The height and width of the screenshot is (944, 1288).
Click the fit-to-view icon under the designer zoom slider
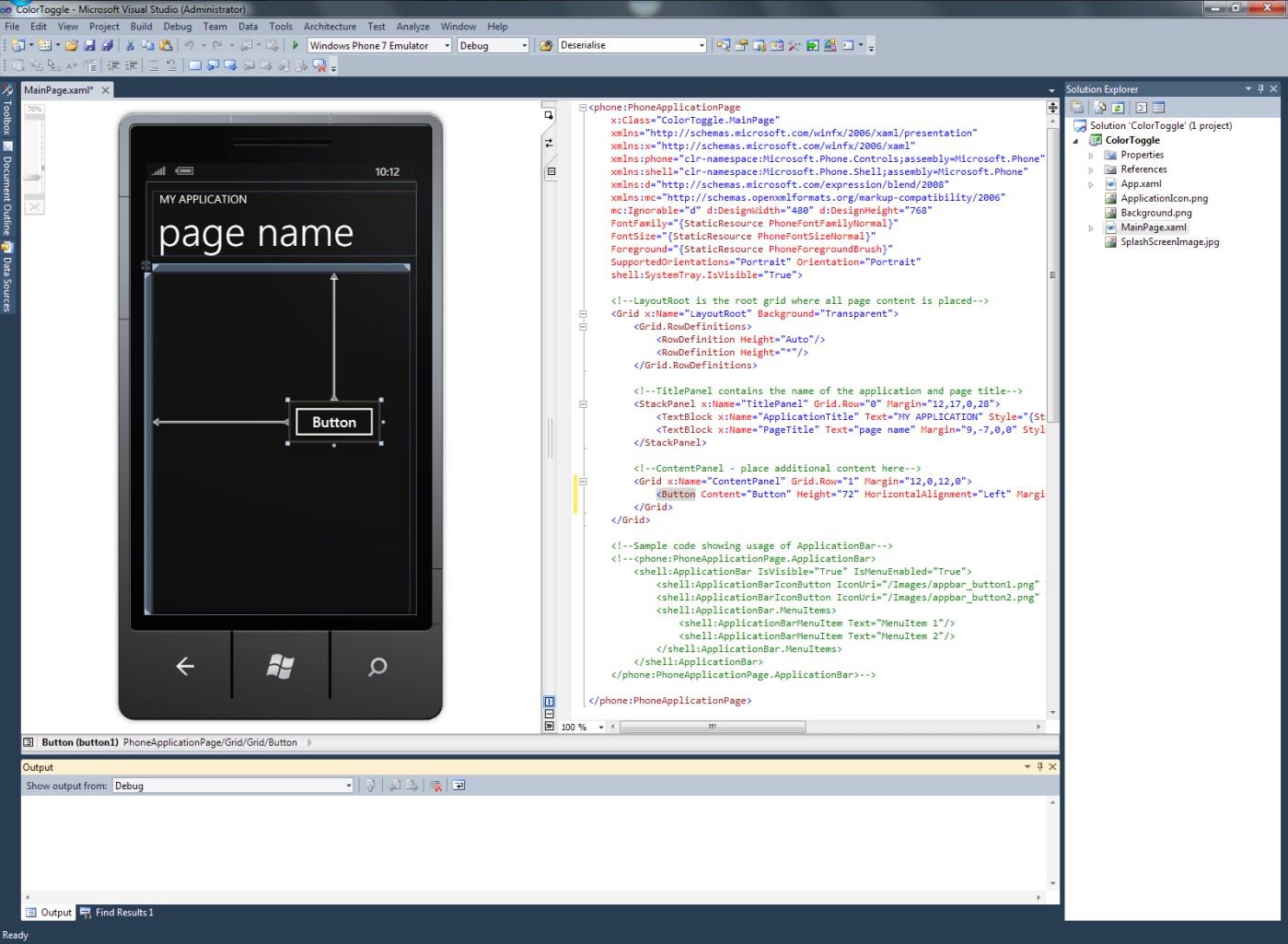34,206
